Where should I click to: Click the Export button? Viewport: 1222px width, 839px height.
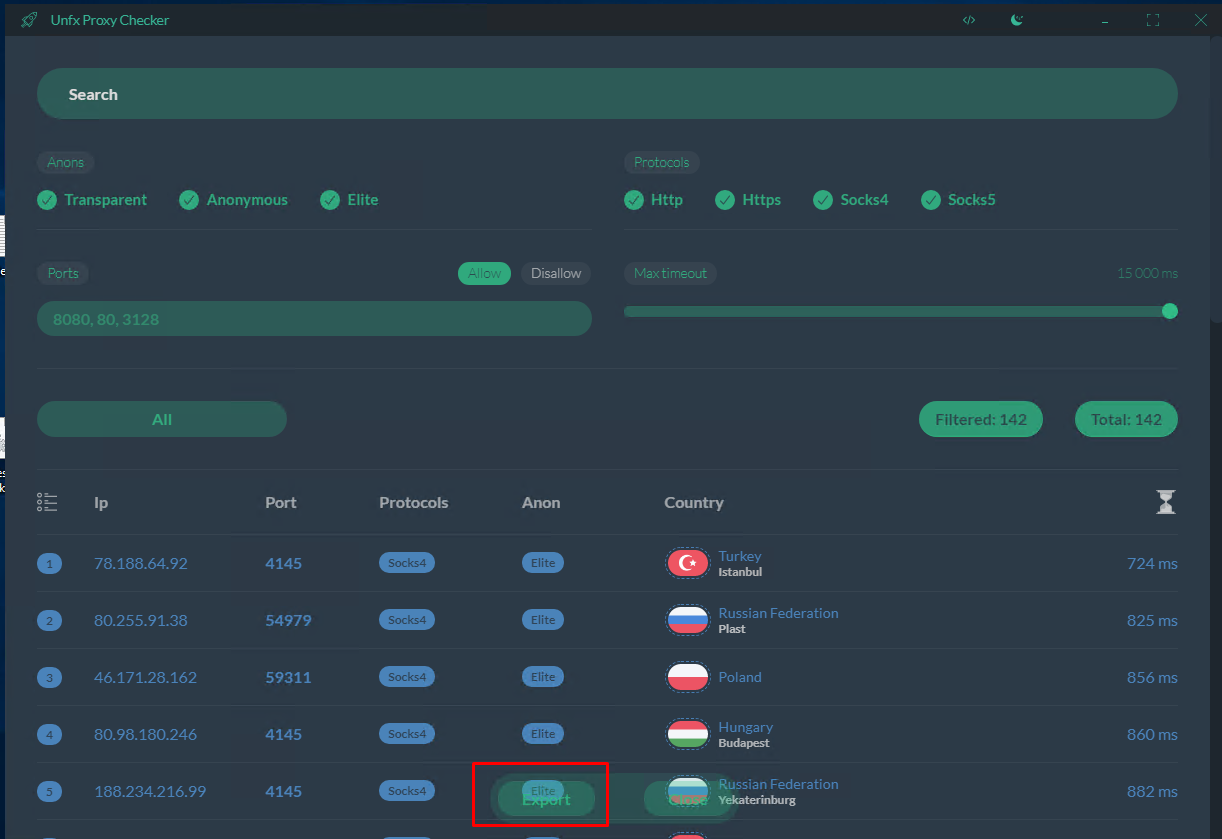click(x=546, y=799)
